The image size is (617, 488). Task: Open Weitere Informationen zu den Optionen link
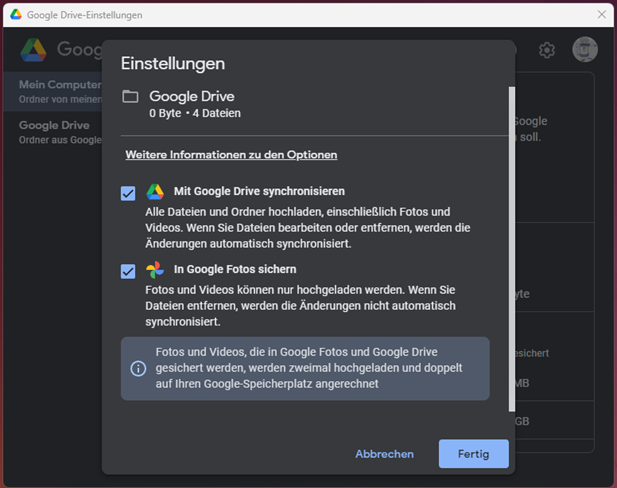(231, 155)
